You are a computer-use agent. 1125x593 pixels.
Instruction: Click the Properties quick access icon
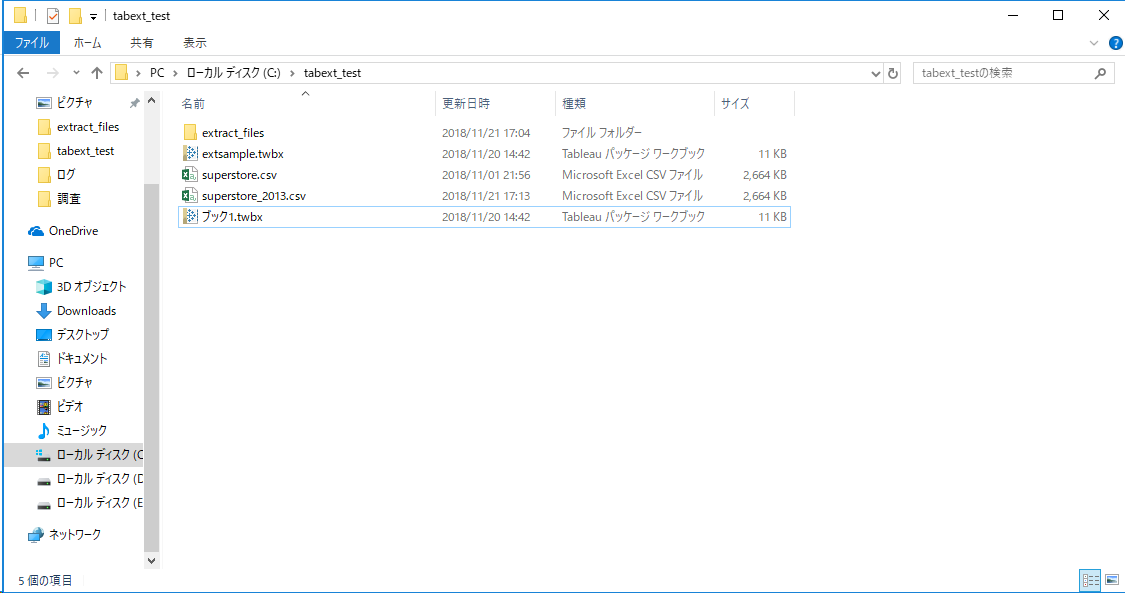point(52,15)
